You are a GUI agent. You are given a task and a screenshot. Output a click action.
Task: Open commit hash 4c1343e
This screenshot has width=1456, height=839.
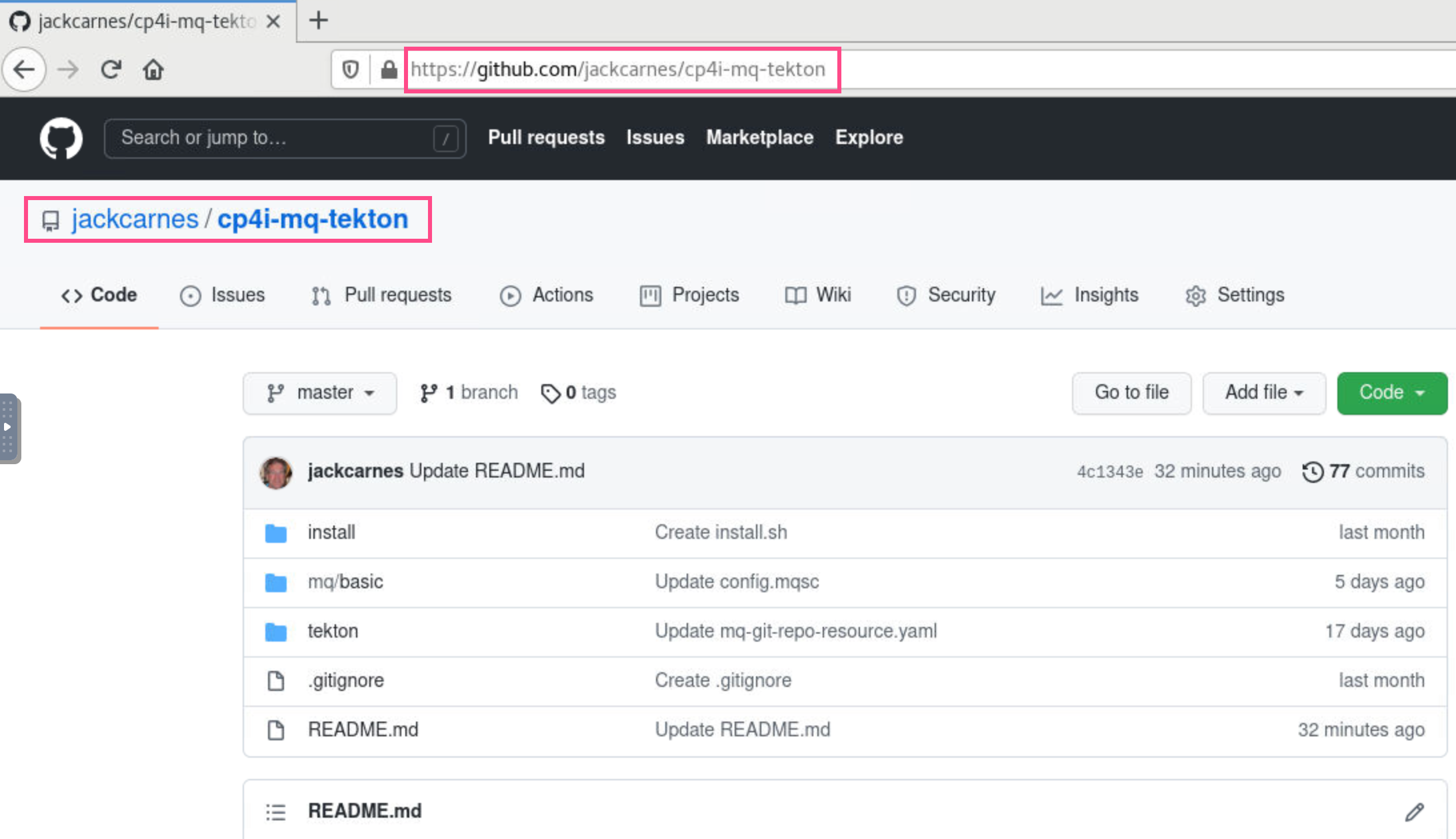point(1110,472)
